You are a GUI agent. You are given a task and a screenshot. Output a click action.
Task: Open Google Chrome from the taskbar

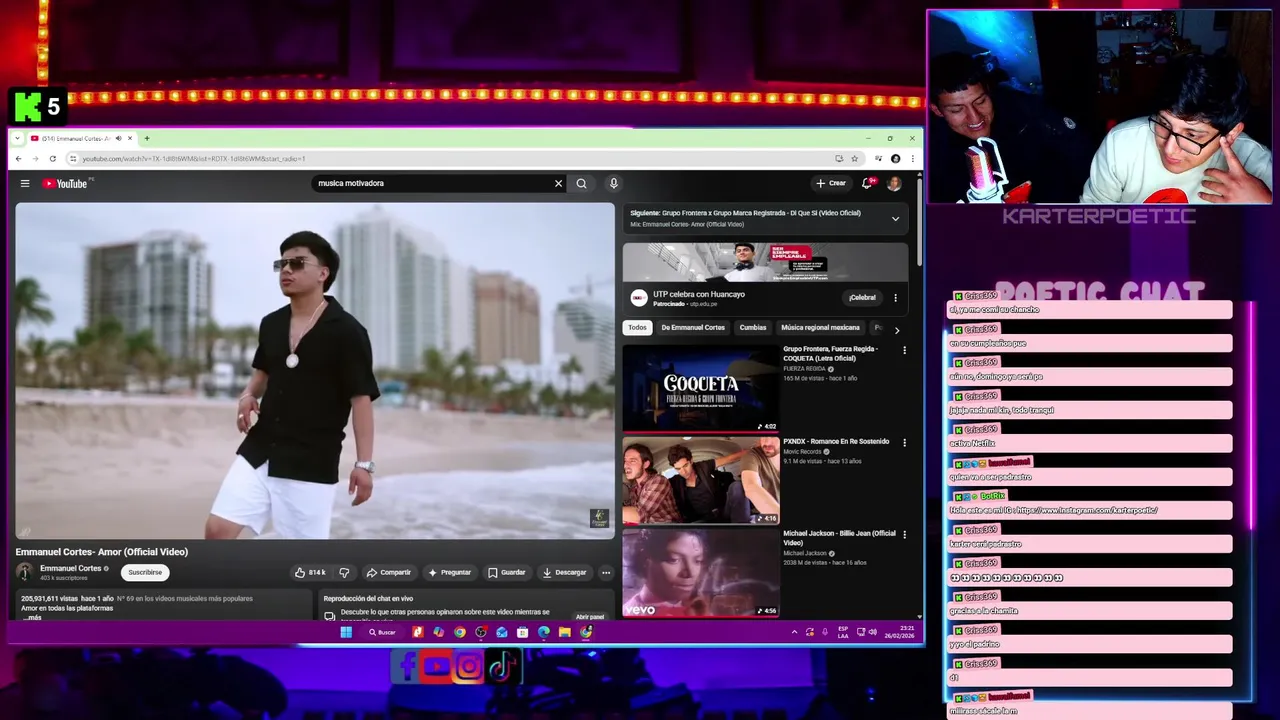click(460, 632)
